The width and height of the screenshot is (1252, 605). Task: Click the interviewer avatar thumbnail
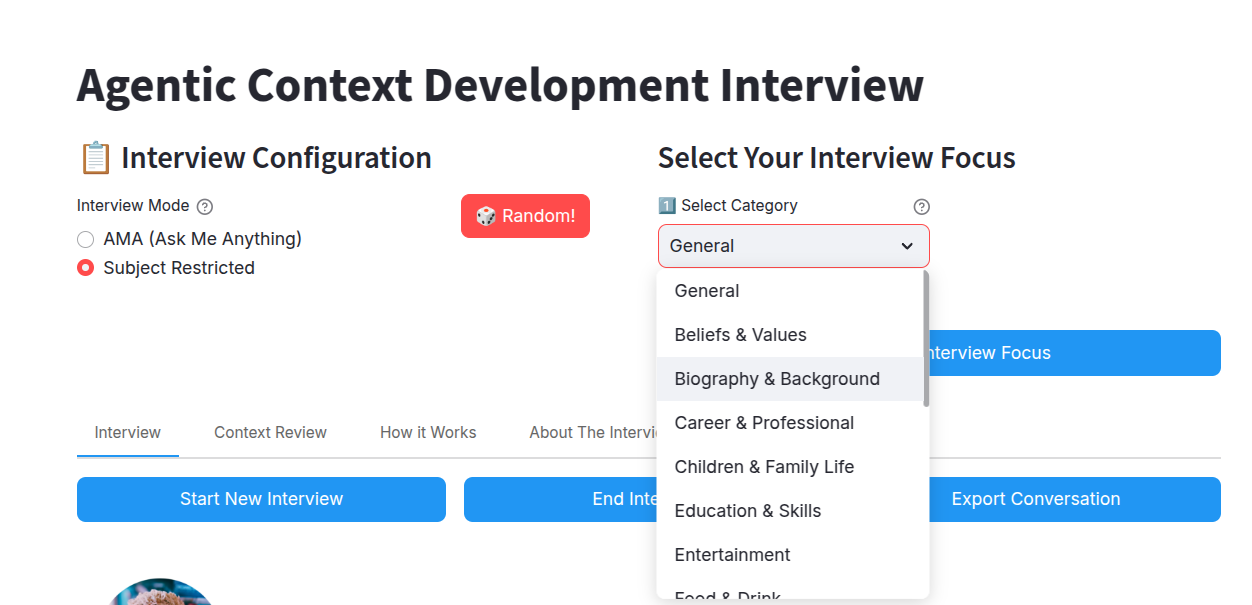[x=160, y=592]
